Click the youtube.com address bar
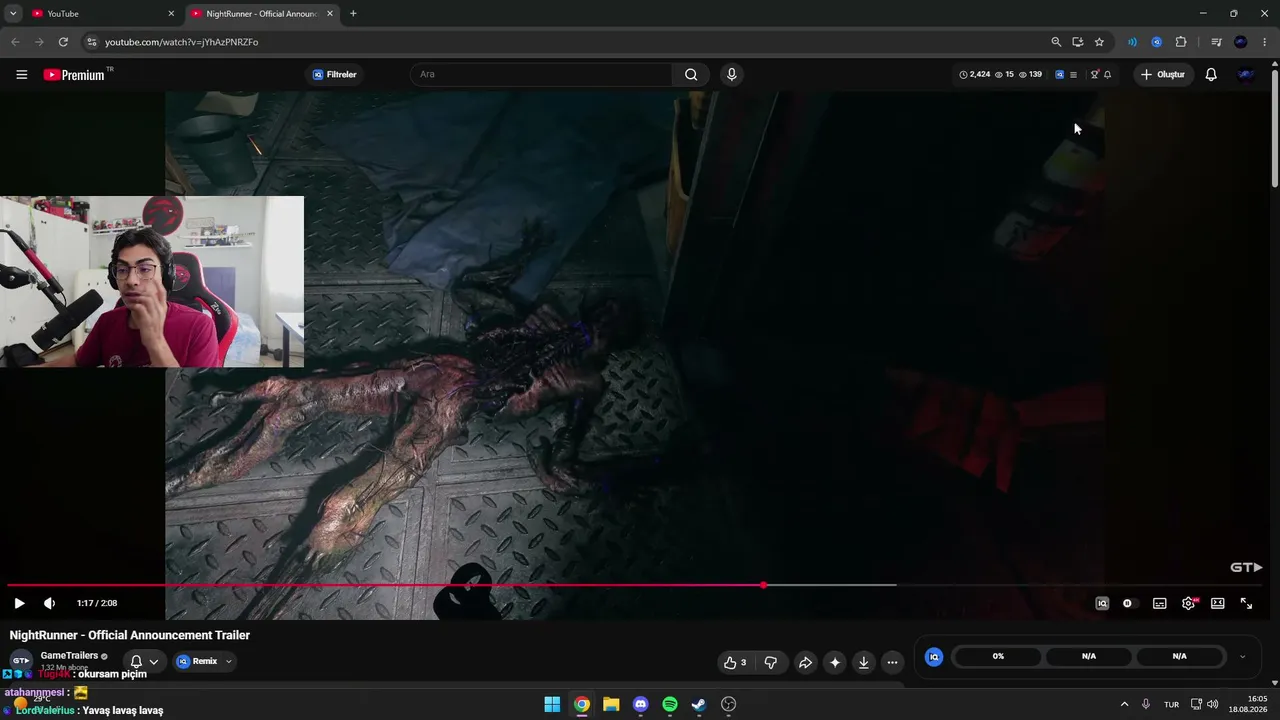The image size is (1280, 720). pyautogui.click(x=570, y=42)
